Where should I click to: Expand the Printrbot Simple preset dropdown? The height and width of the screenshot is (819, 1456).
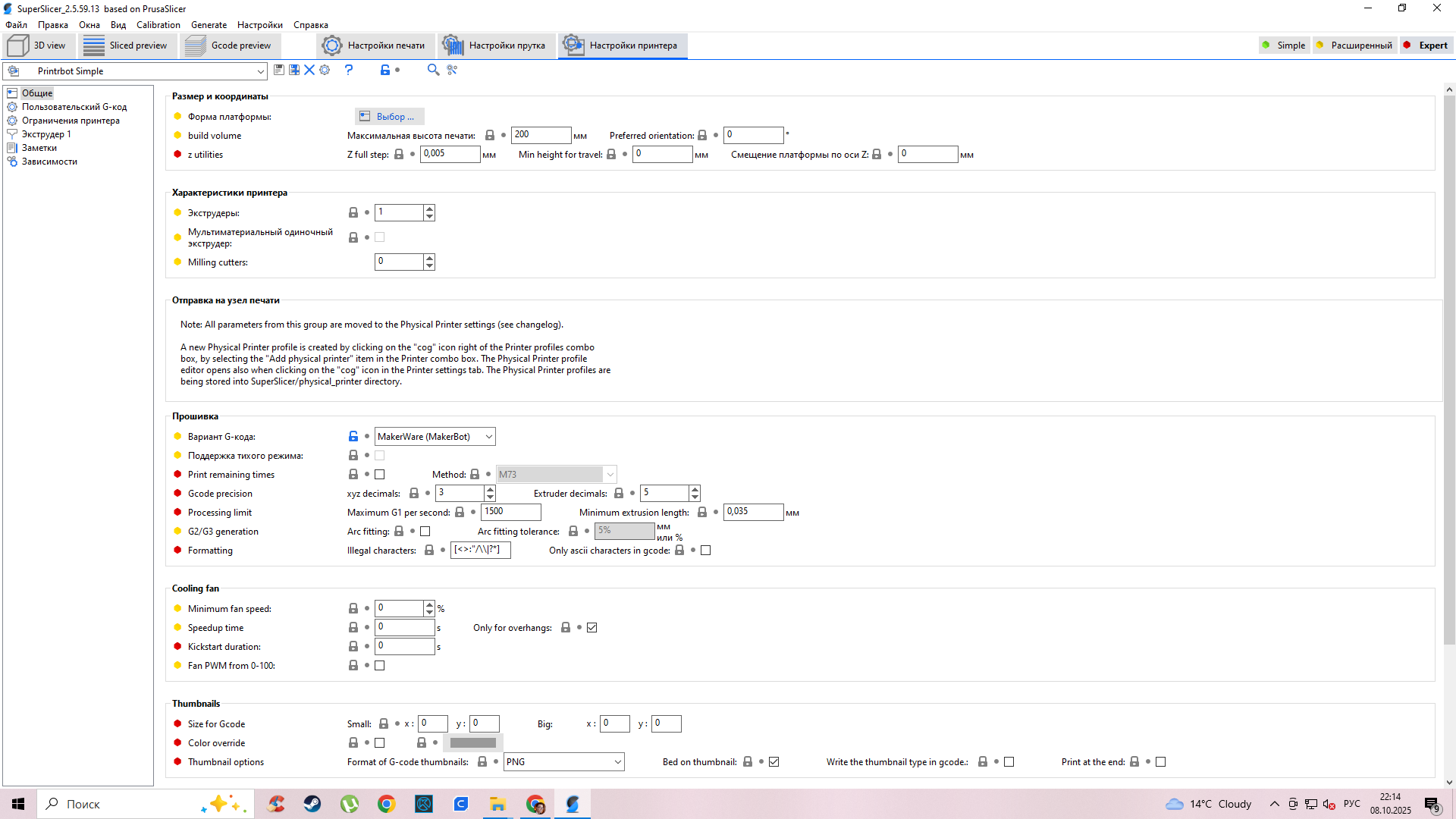coord(260,71)
